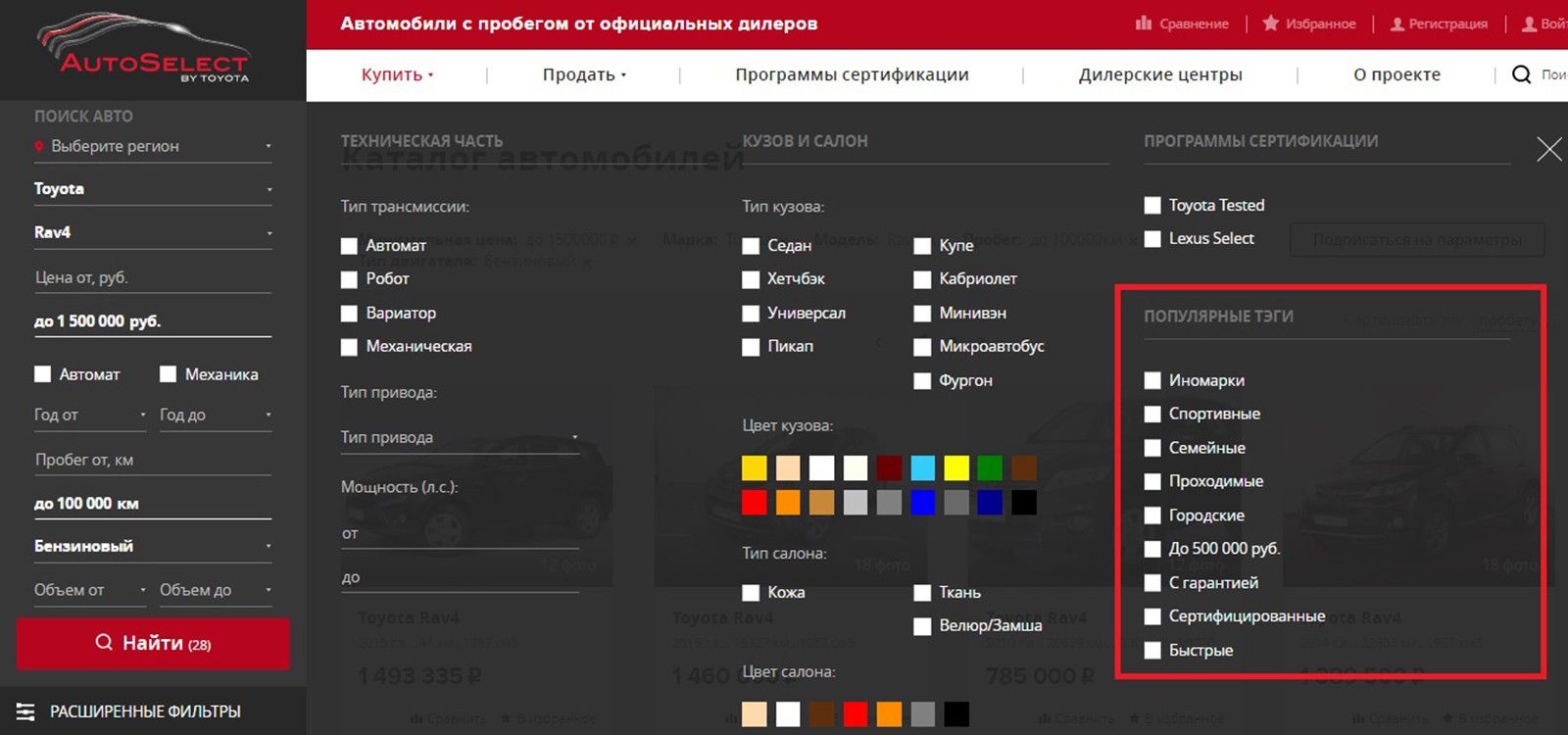
Task: Check the Пикап body type
Action: tap(751, 347)
